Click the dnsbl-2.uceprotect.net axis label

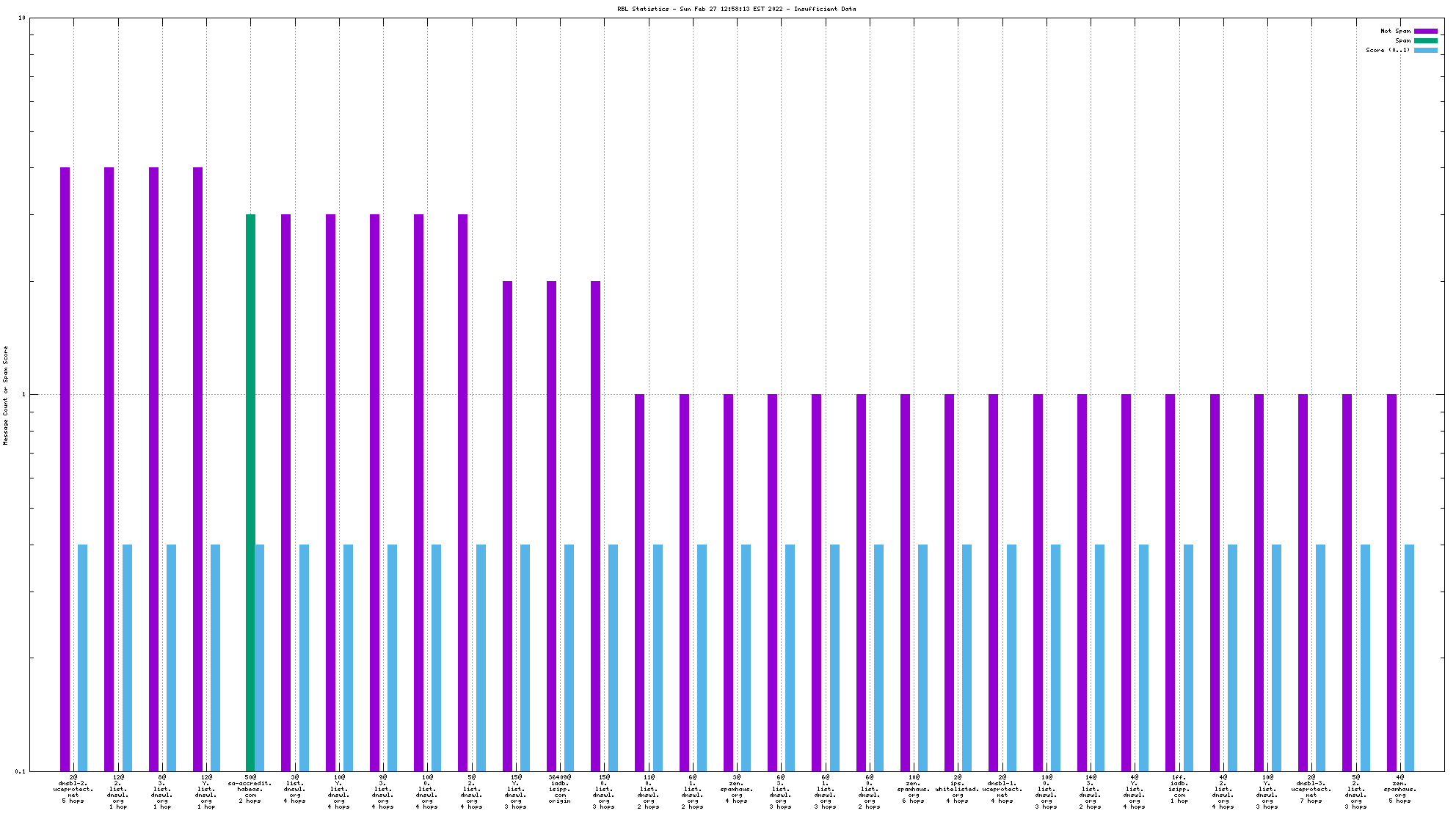[x=73, y=789]
